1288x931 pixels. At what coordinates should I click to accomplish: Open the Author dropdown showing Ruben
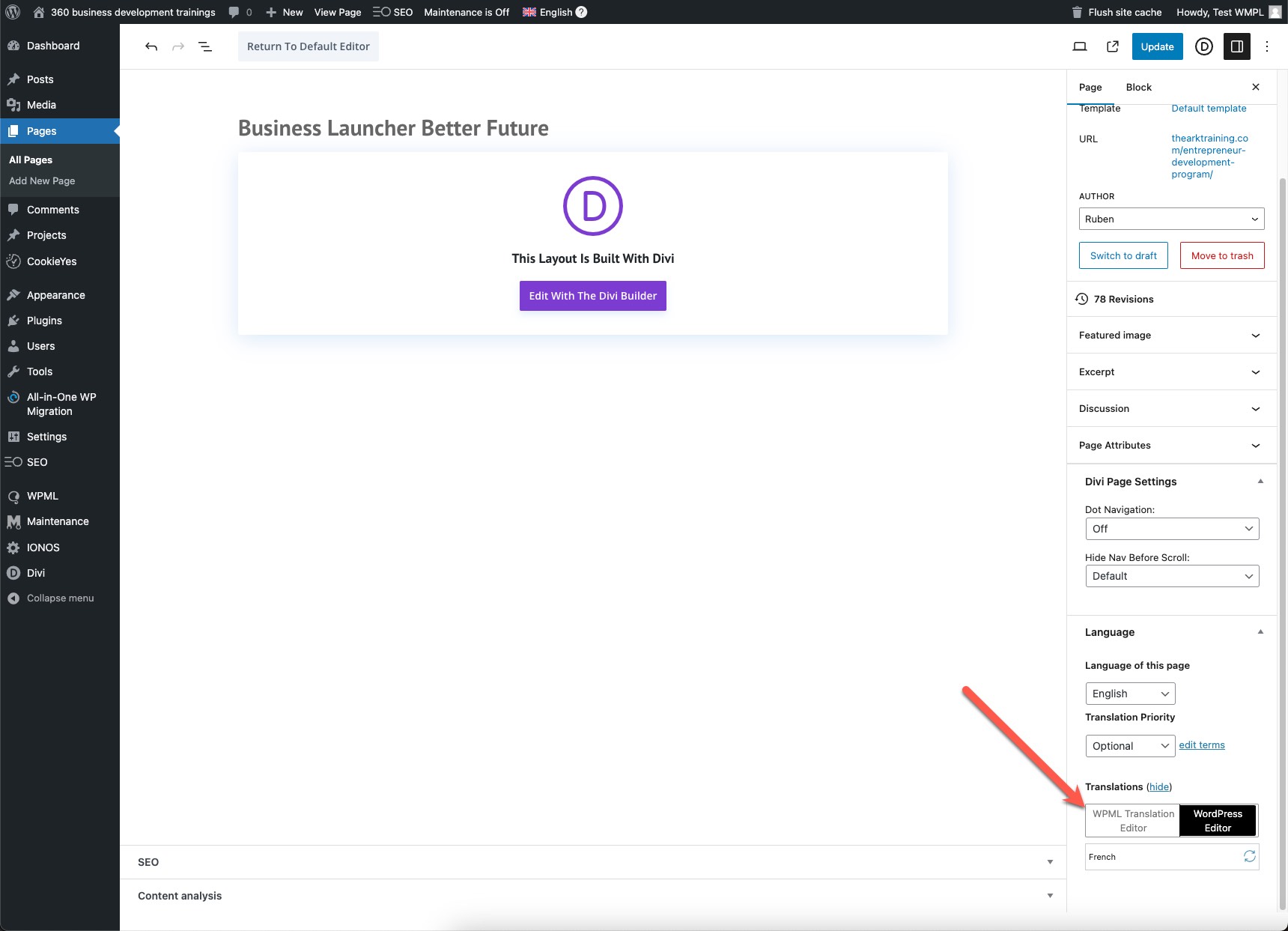(1171, 219)
